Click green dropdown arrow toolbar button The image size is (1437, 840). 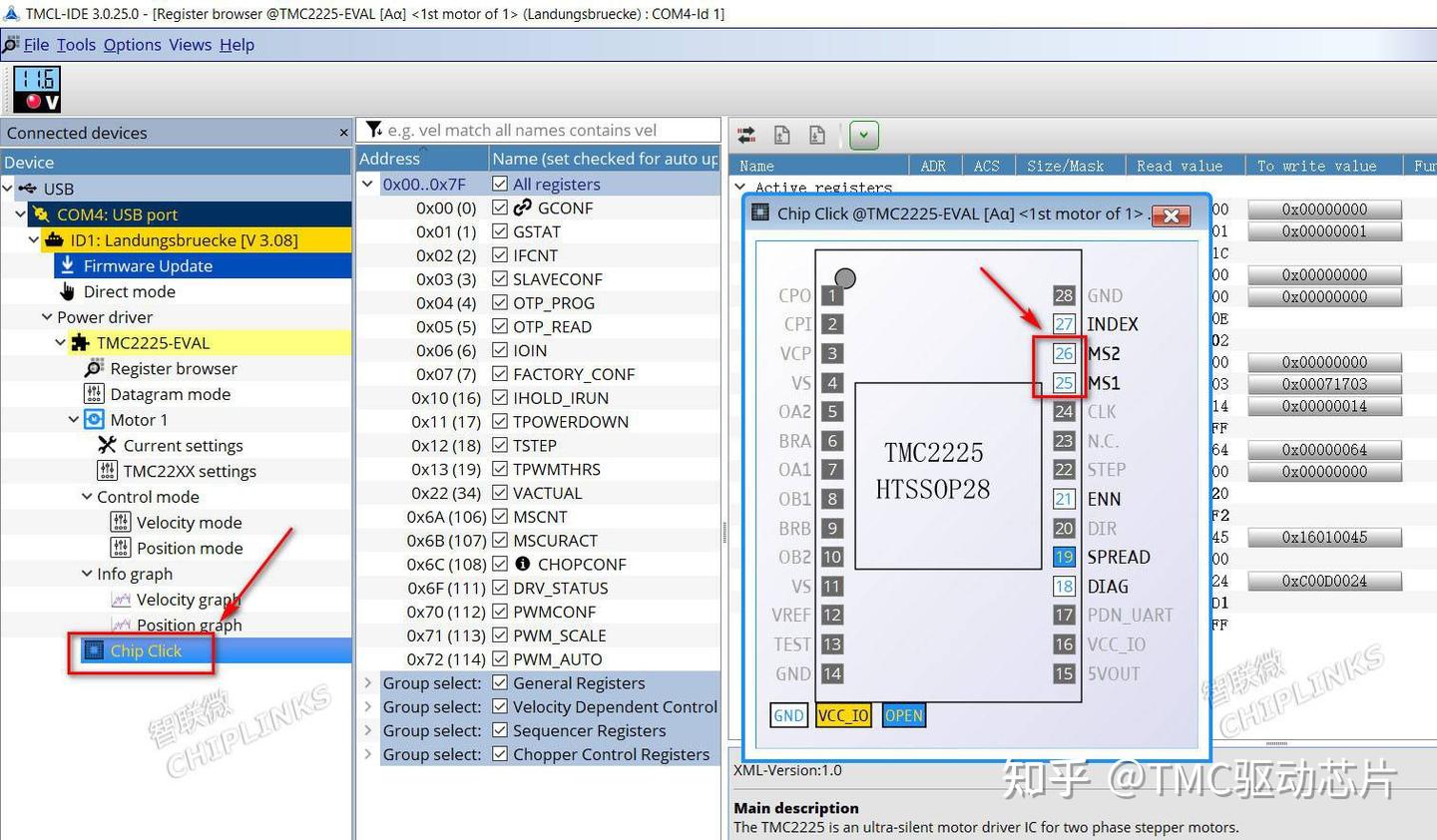click(x=864, y=135)
